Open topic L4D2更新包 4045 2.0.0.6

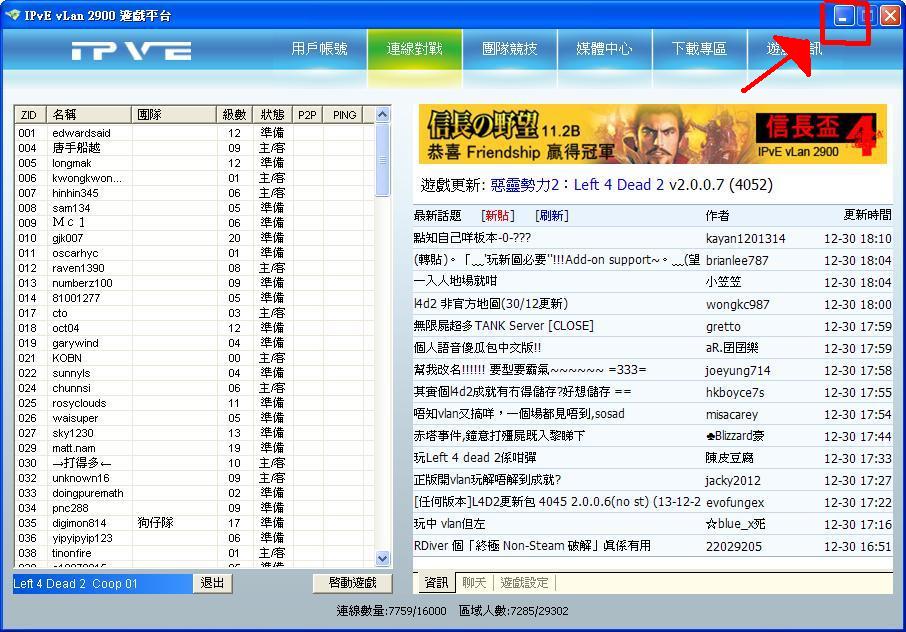tap(557, 502)
